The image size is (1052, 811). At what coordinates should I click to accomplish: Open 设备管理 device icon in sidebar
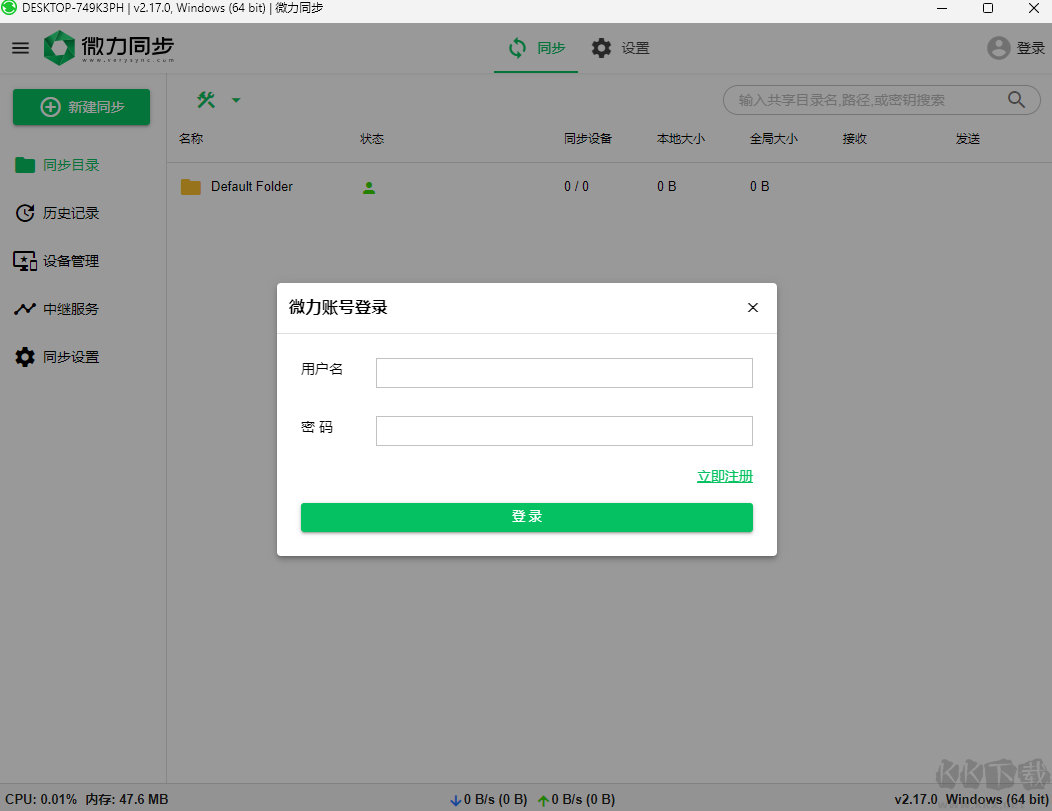tap(25, 261)
